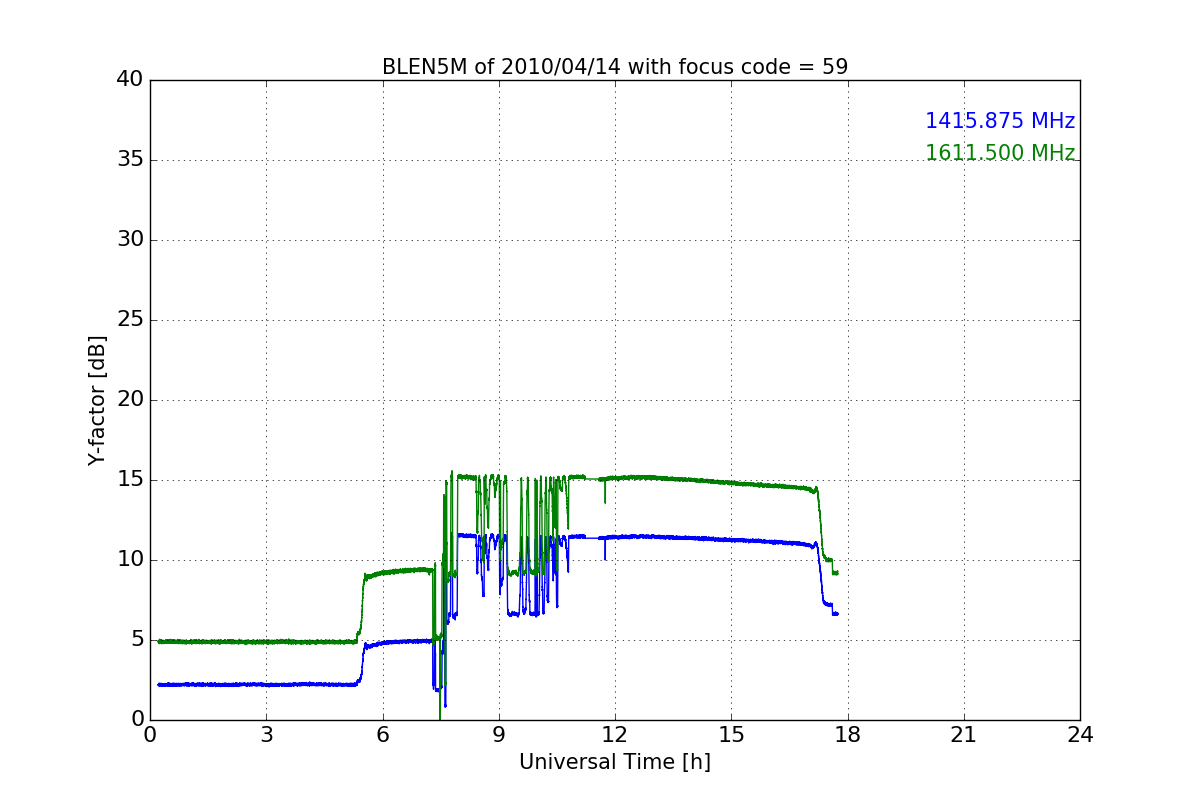Click the y-axis tick label '25'

pyautogui.click(x=130, y=320)
